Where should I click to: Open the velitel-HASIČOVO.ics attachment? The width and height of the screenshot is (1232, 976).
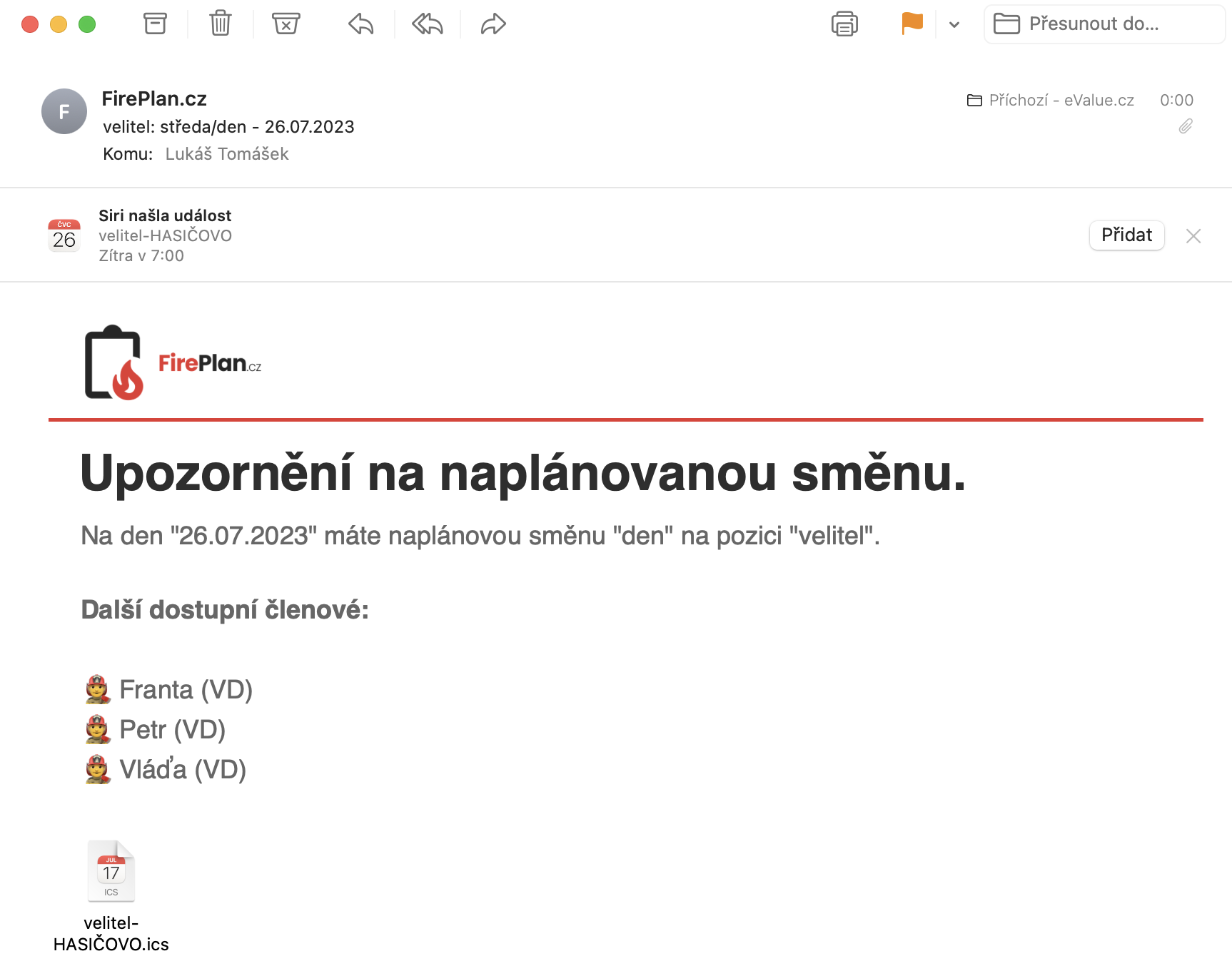click(x=111, y=871)
